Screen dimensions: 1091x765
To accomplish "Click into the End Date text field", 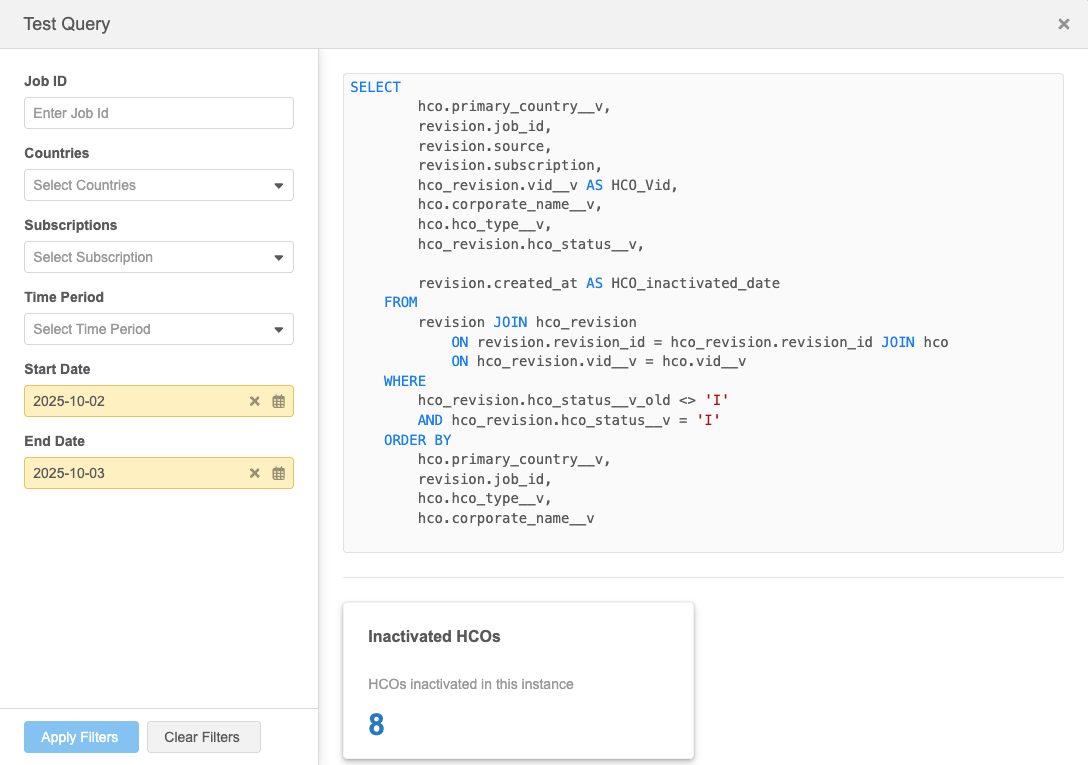I will (x=130, y=473).
